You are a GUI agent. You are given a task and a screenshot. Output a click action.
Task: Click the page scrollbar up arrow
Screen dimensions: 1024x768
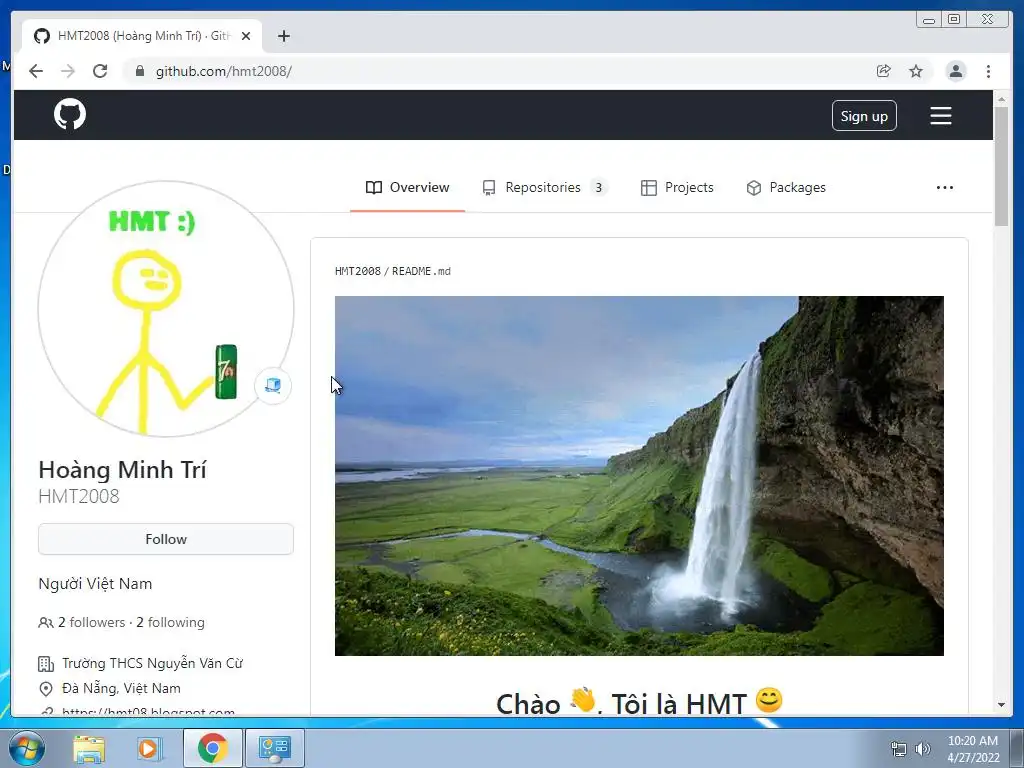pos(1001,99)
